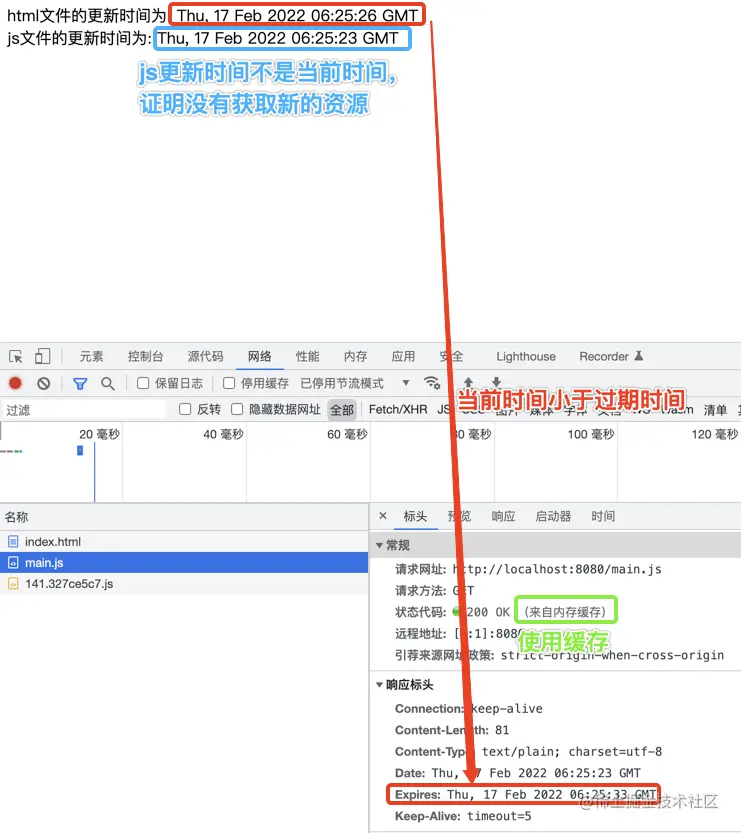Select 141.327ce5c7.js in the request list
The image size is (741, 833).
tap(184, 584)
